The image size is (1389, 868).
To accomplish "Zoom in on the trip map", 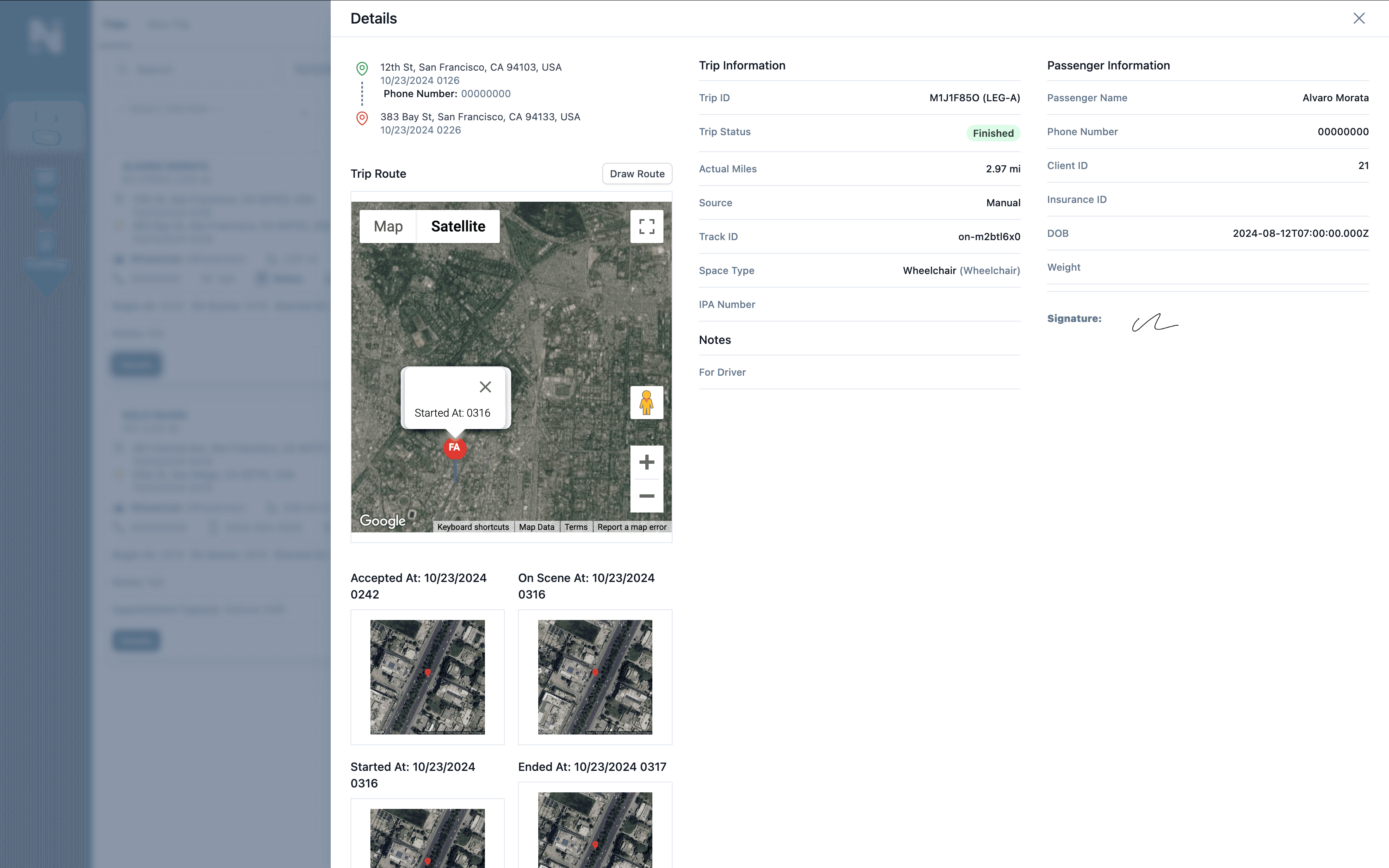I will [x=646, y=462].
